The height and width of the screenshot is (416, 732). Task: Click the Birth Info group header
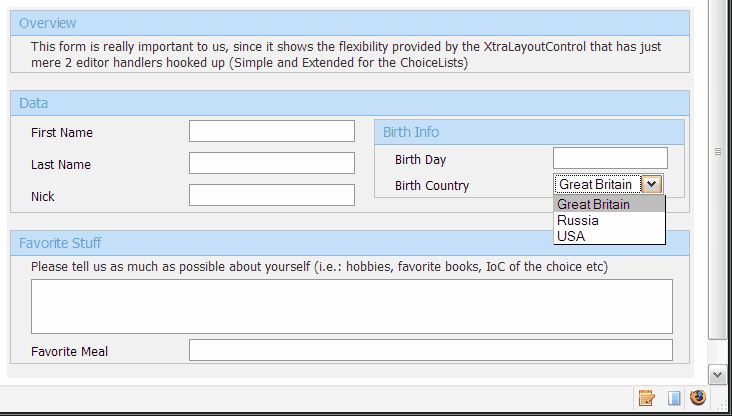pyautogui.click(x=529, y=132)
